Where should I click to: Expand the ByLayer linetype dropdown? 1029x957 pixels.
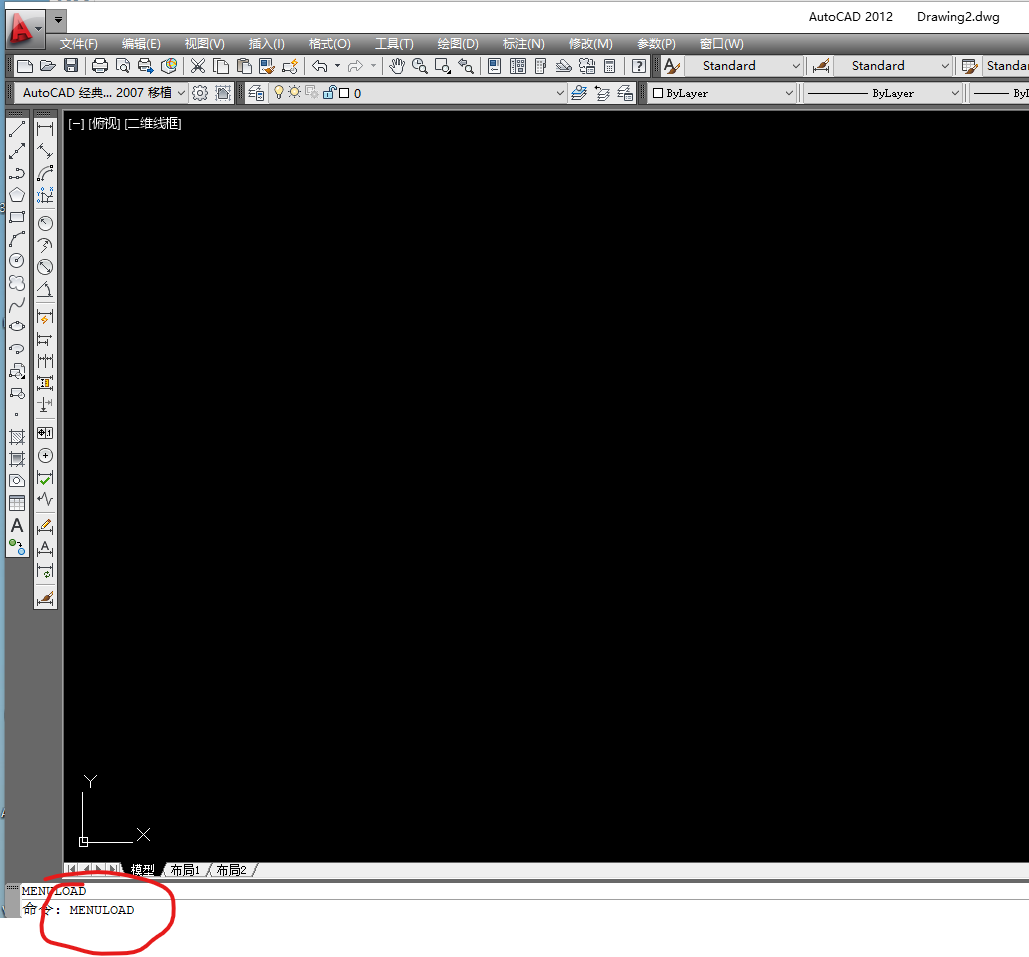[955, 93]
